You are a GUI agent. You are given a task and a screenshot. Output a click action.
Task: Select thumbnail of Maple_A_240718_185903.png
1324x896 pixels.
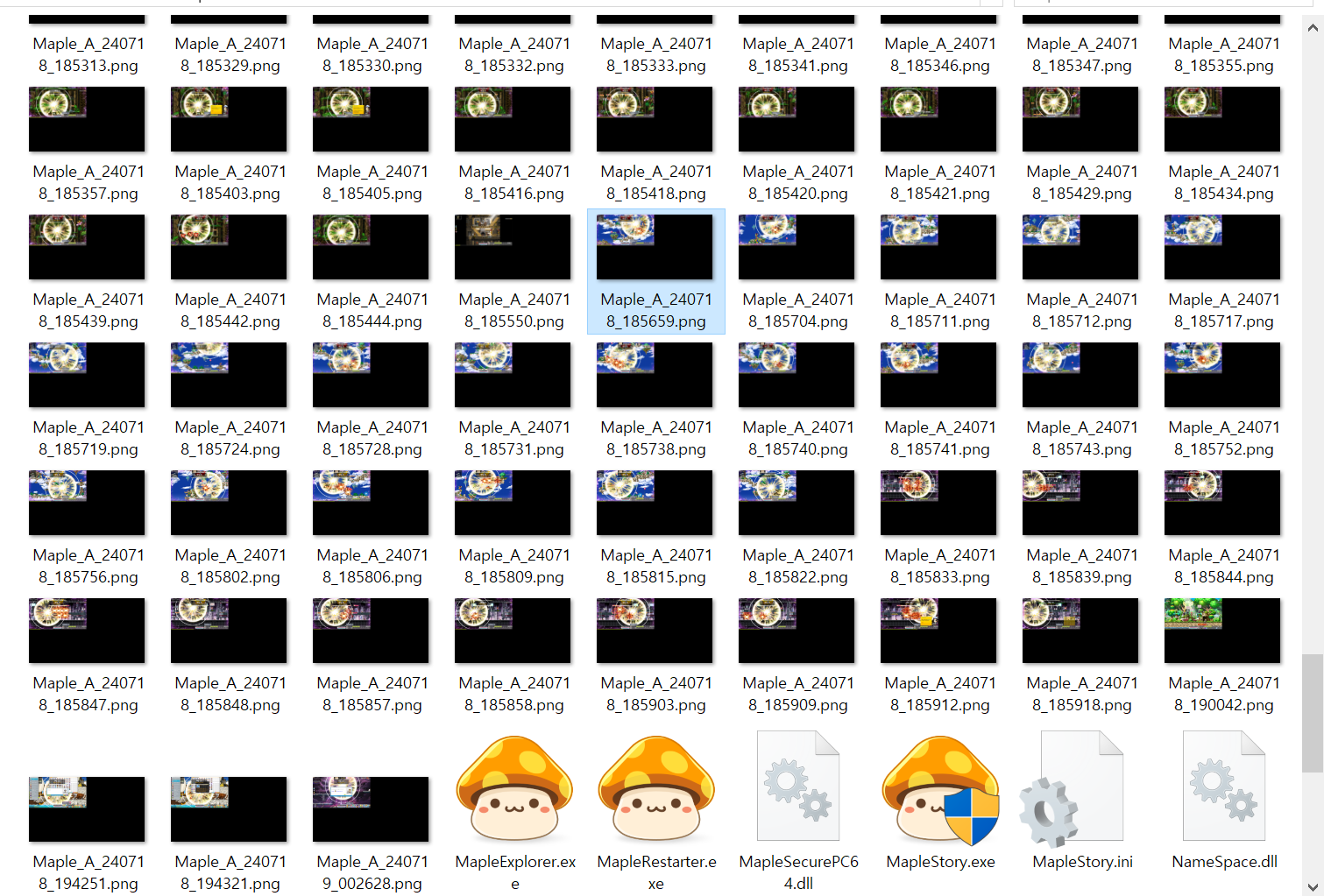pos(655,631)
